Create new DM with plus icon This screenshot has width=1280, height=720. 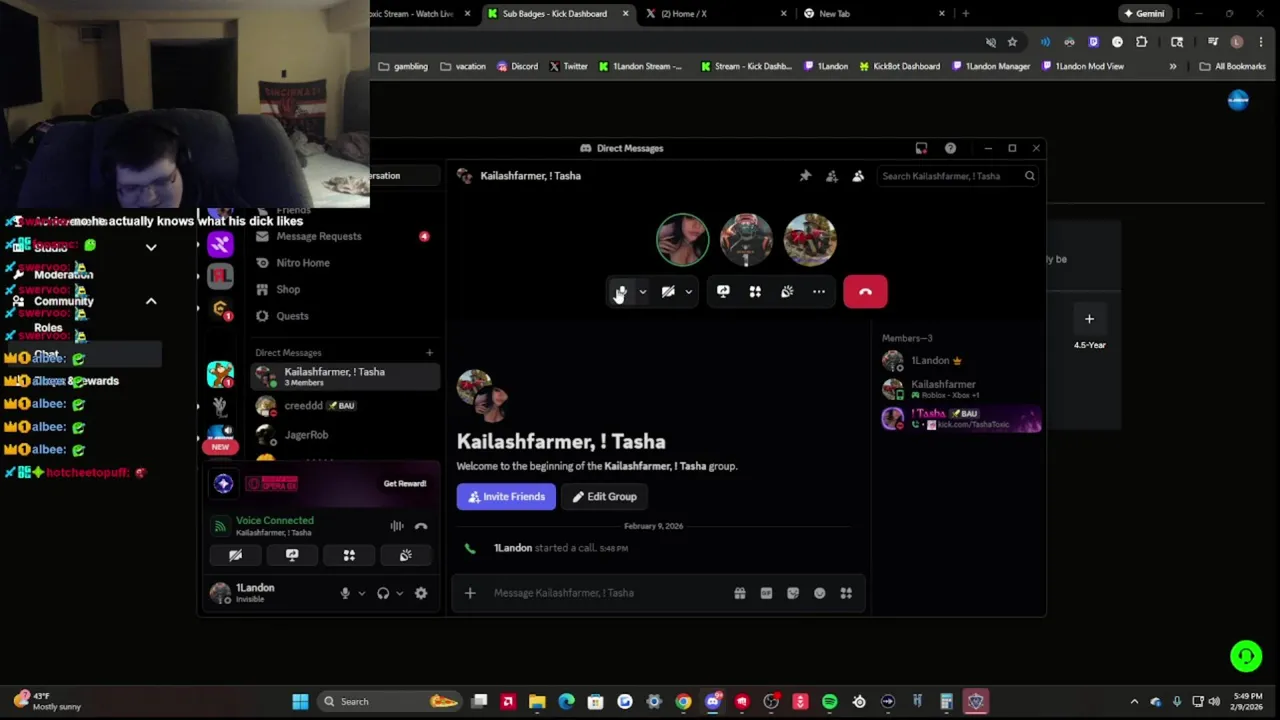[x=429, y=352]
